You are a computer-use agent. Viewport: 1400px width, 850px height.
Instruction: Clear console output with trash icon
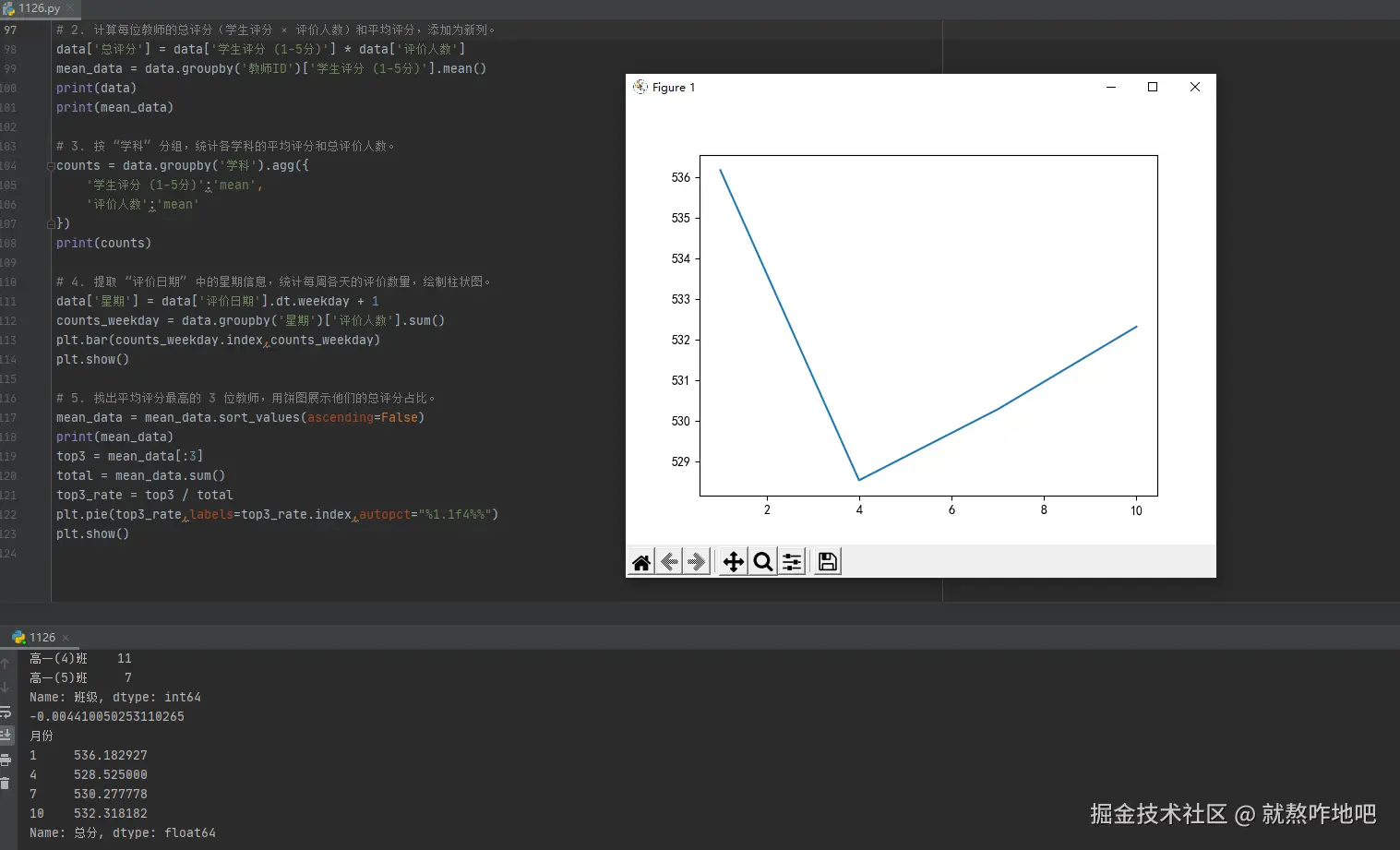(x=6, y=784)
